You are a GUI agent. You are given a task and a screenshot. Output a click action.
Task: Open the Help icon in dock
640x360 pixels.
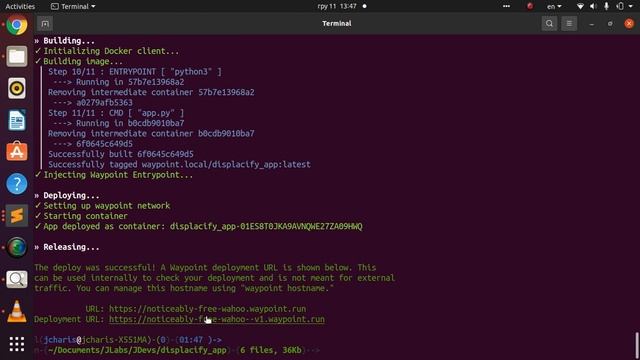pyautogui.click(x=17, y=184)
